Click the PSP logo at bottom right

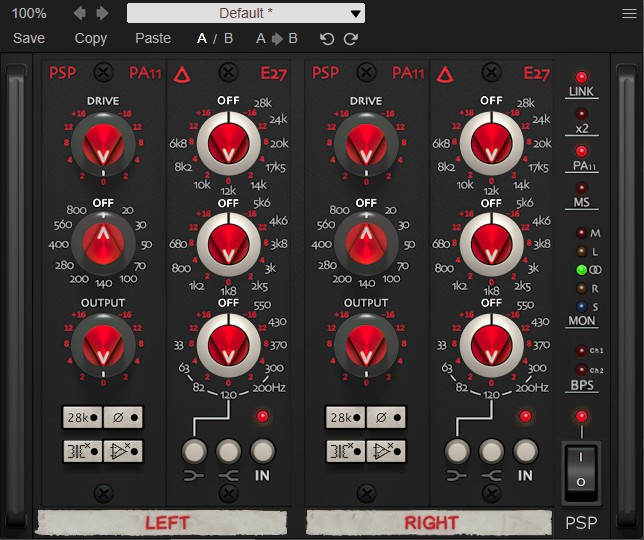[x=581, y=523]
